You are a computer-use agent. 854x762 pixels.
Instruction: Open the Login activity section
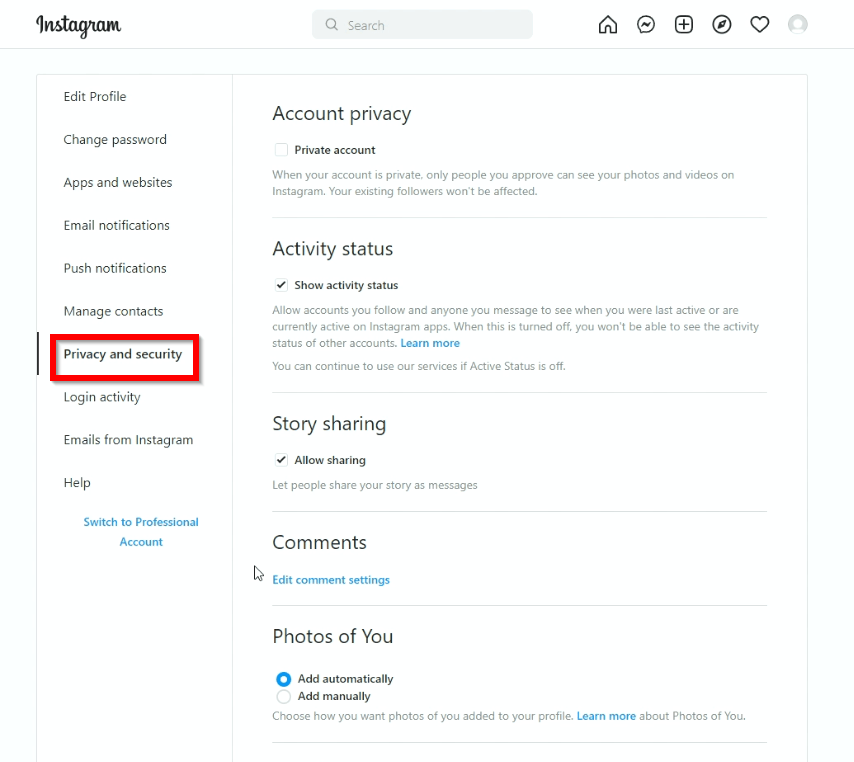coord(101,396)
